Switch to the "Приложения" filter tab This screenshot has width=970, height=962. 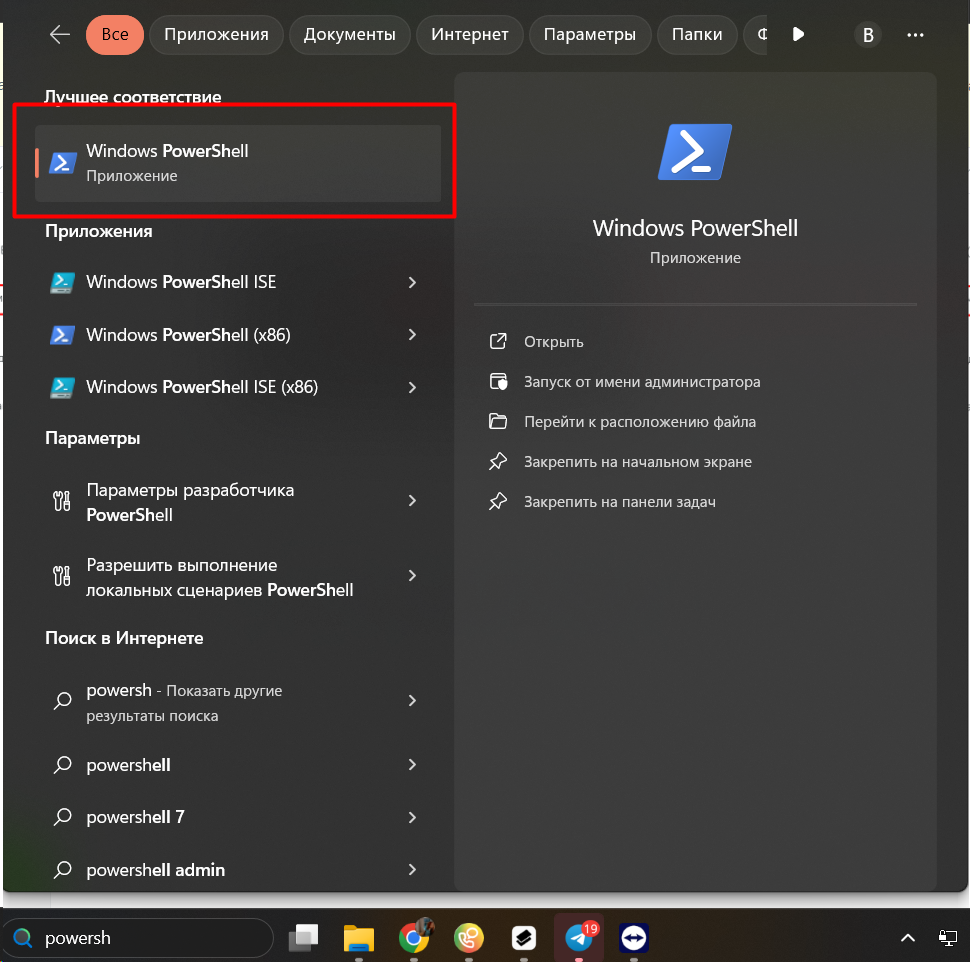coord(217,35)
